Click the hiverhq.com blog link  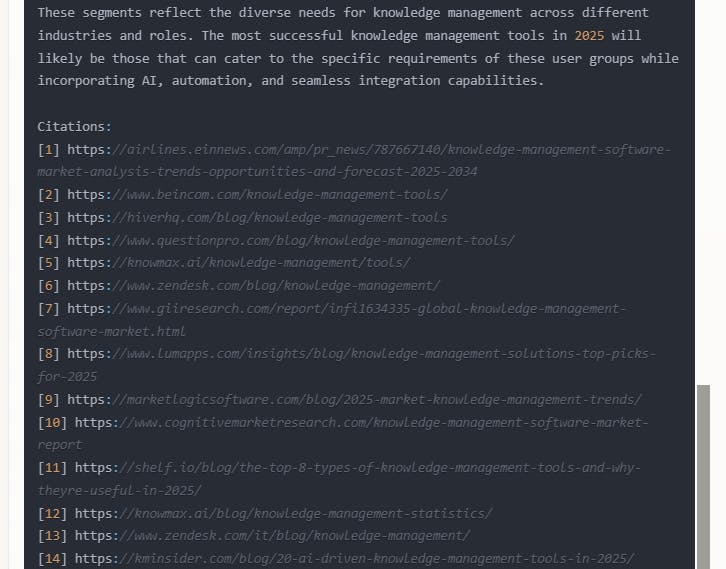280,217
